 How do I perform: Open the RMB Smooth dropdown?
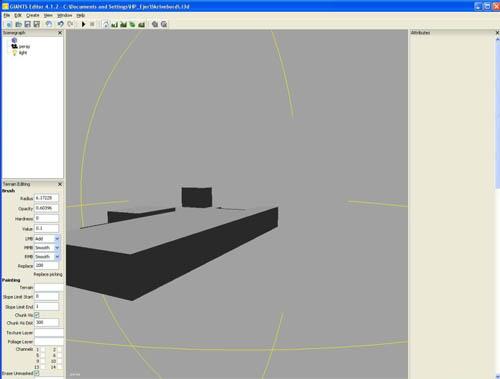pos(57,257)
